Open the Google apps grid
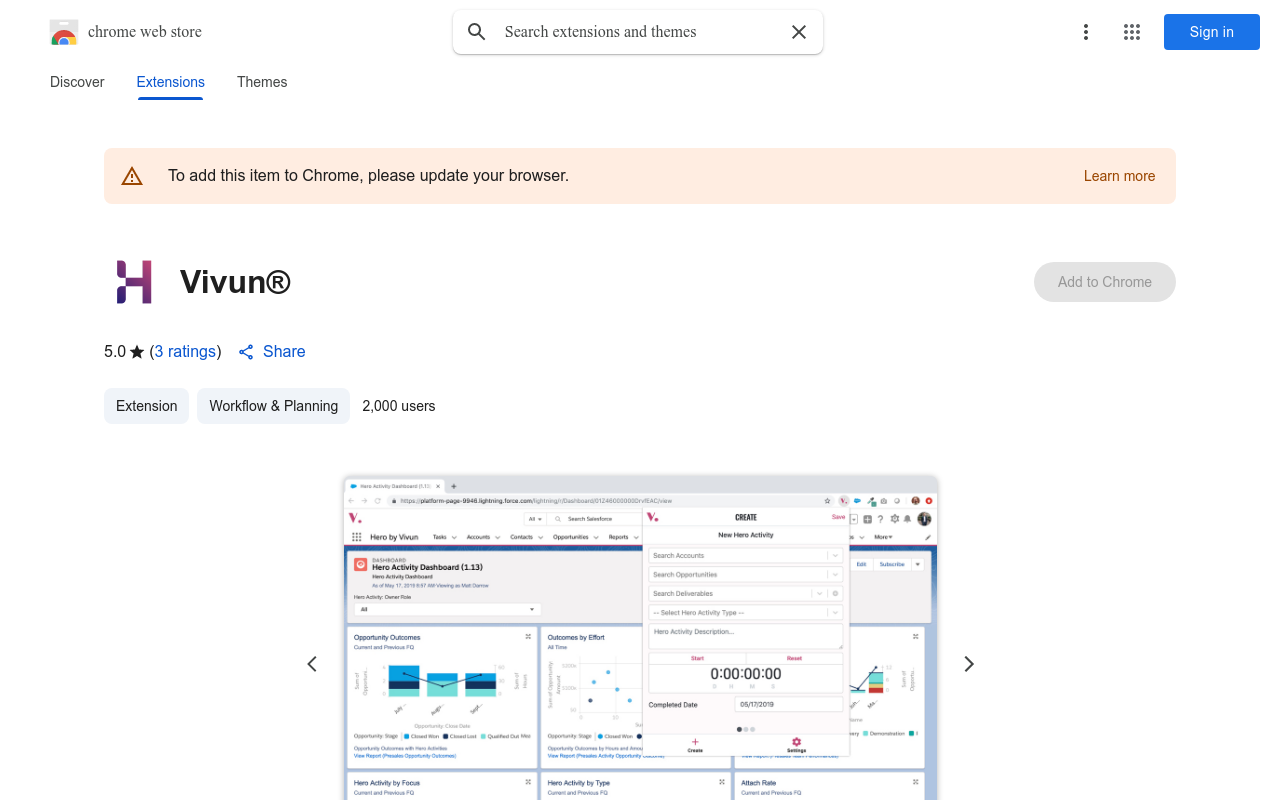Viewport: 1280px width, 800px height. 1132,32
